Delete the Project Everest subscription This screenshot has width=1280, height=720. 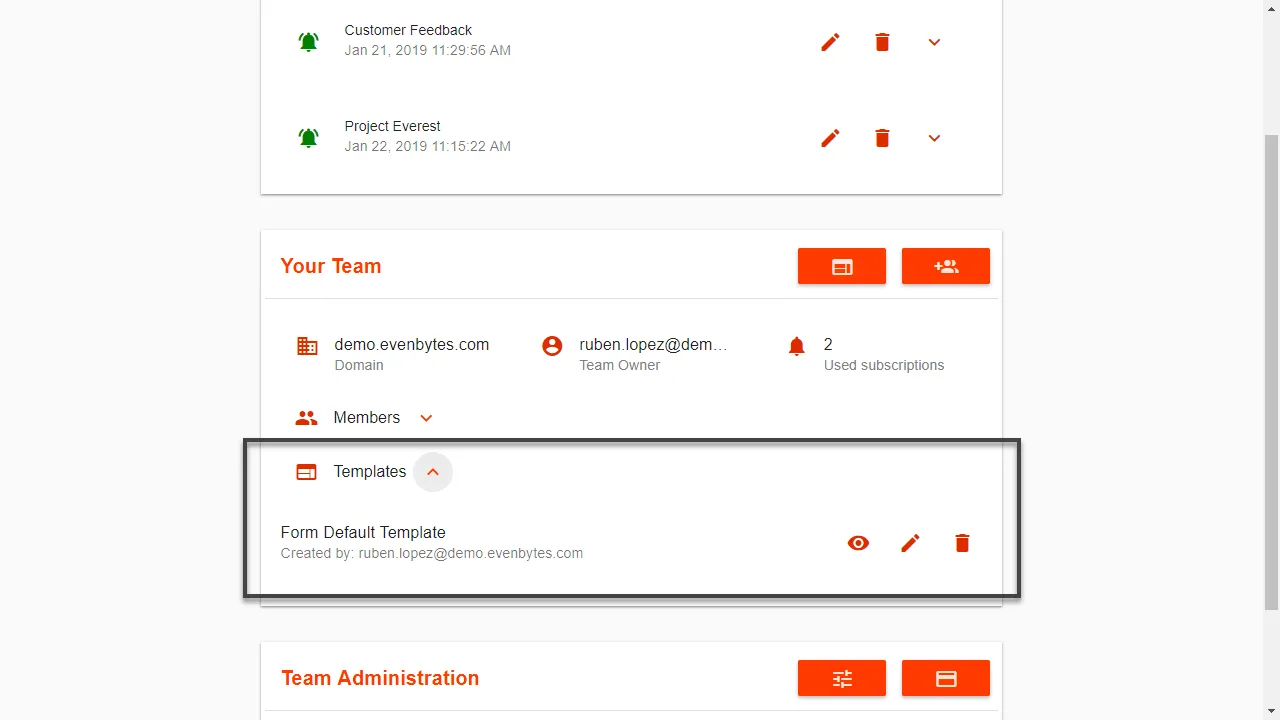[882, 138]
